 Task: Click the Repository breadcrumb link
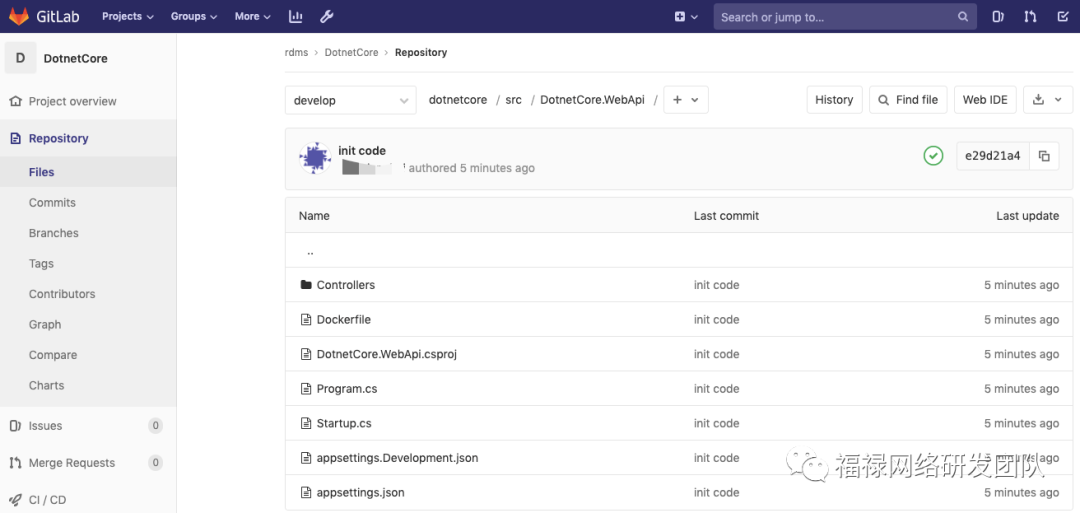[421, 52]
